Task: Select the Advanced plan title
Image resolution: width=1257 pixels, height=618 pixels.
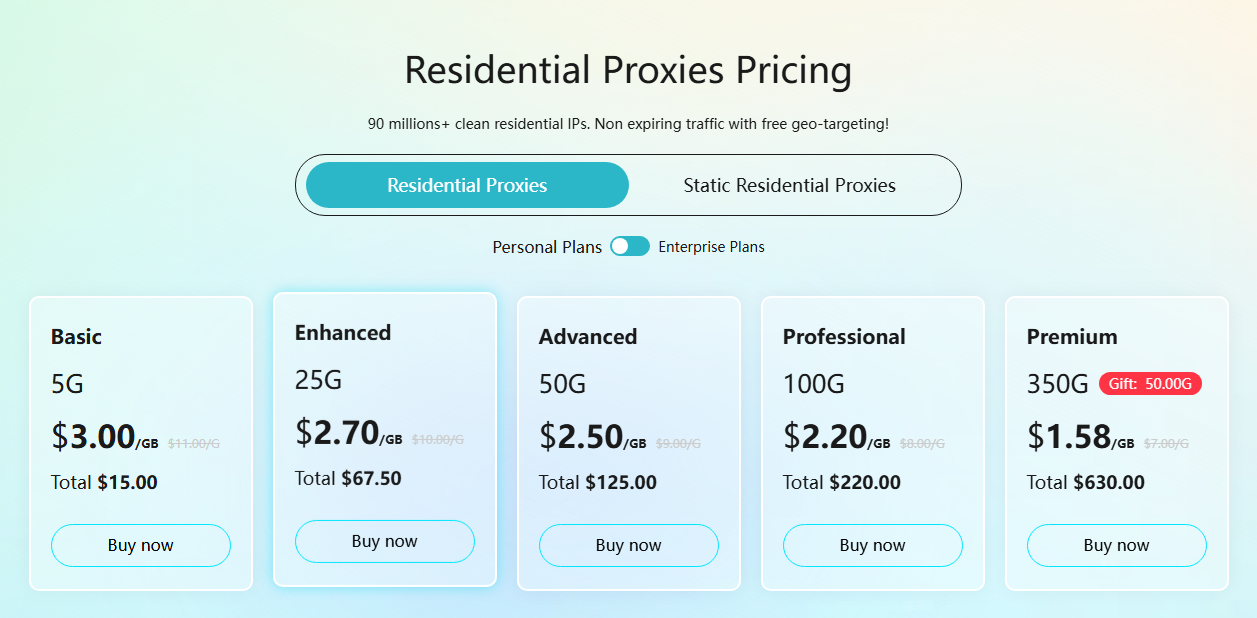Action: [588, 337]
